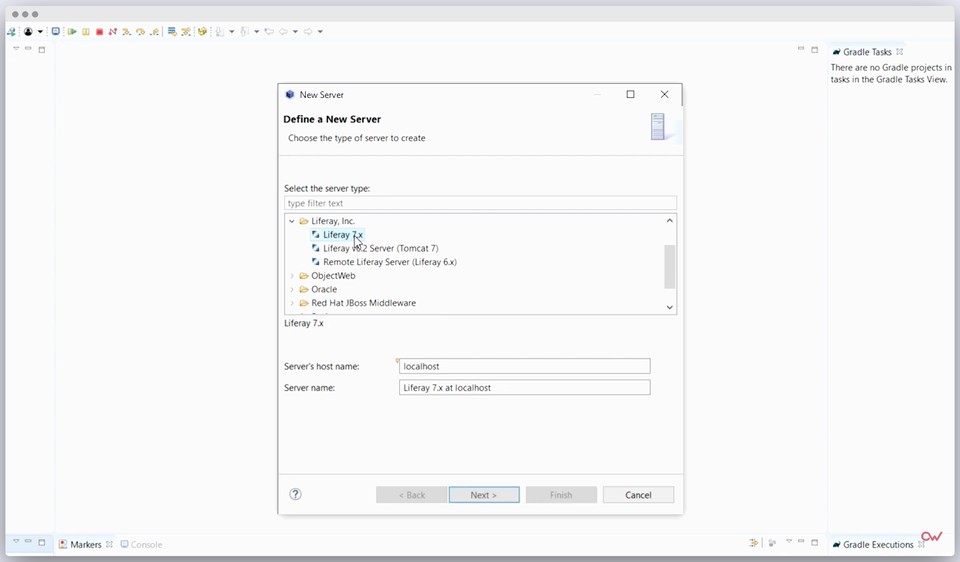The image size is (960, 562).
Task: Click the Next Annotation toolbar icon
Action: click(219, 31)
